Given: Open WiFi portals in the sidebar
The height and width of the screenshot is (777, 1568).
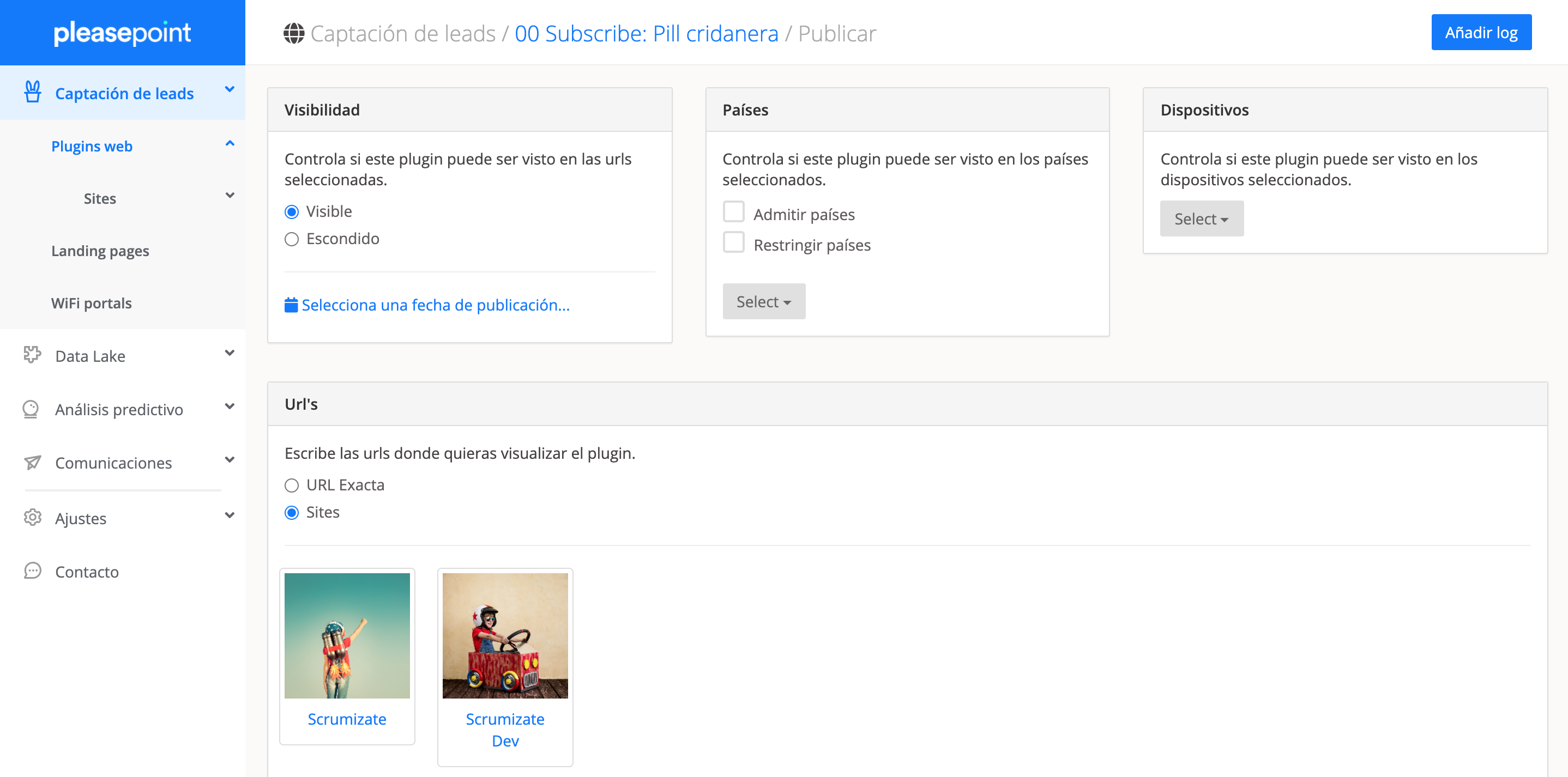Looking at the screenshot, I should point(91,303).
